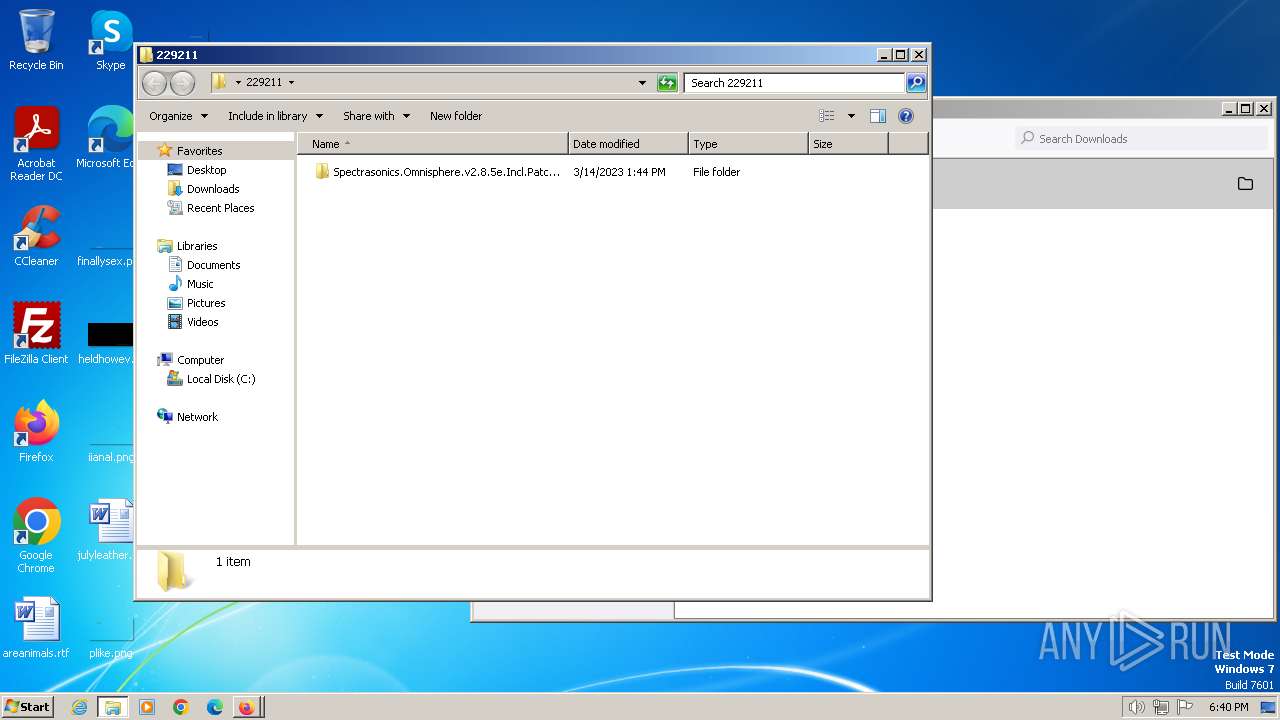Select the Spectrasonics.Omnisphere folder
This screenshot has width=1280, height=720.
(x=446, y=172)
